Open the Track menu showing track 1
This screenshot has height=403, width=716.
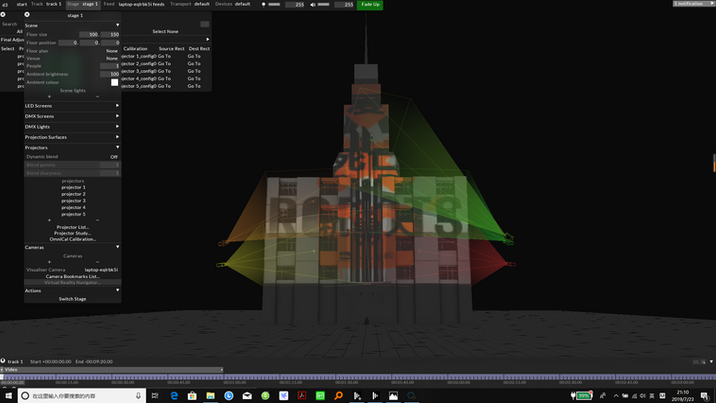46,4
